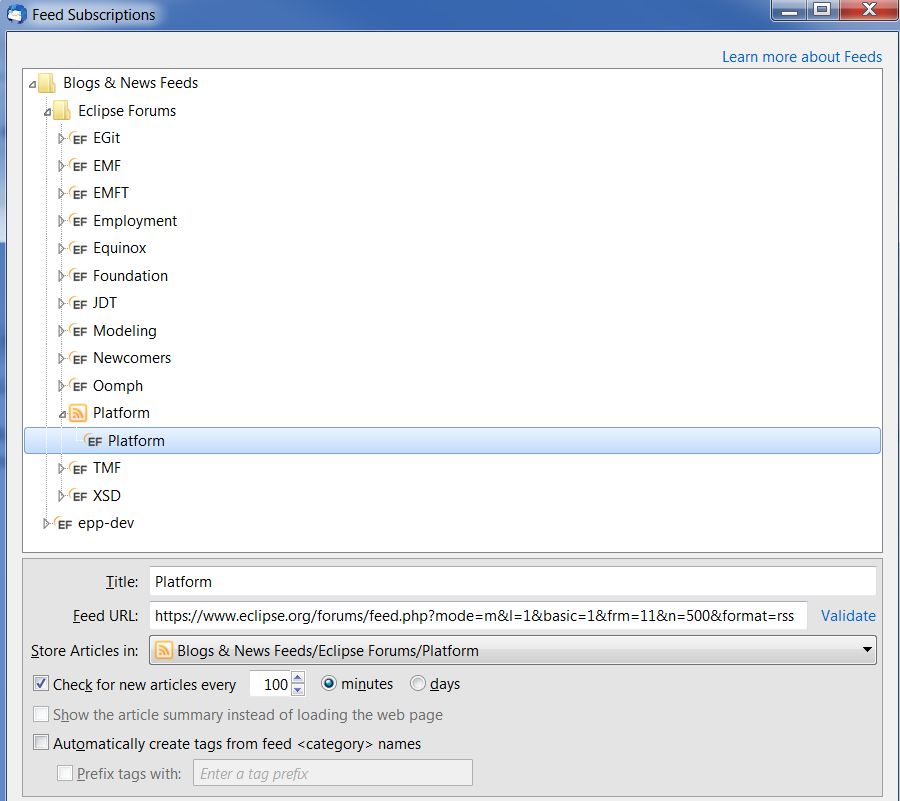This screenshot has height=801, width=900.
Task: Expand the EMF tree node
Action: (x=61, y=166)
